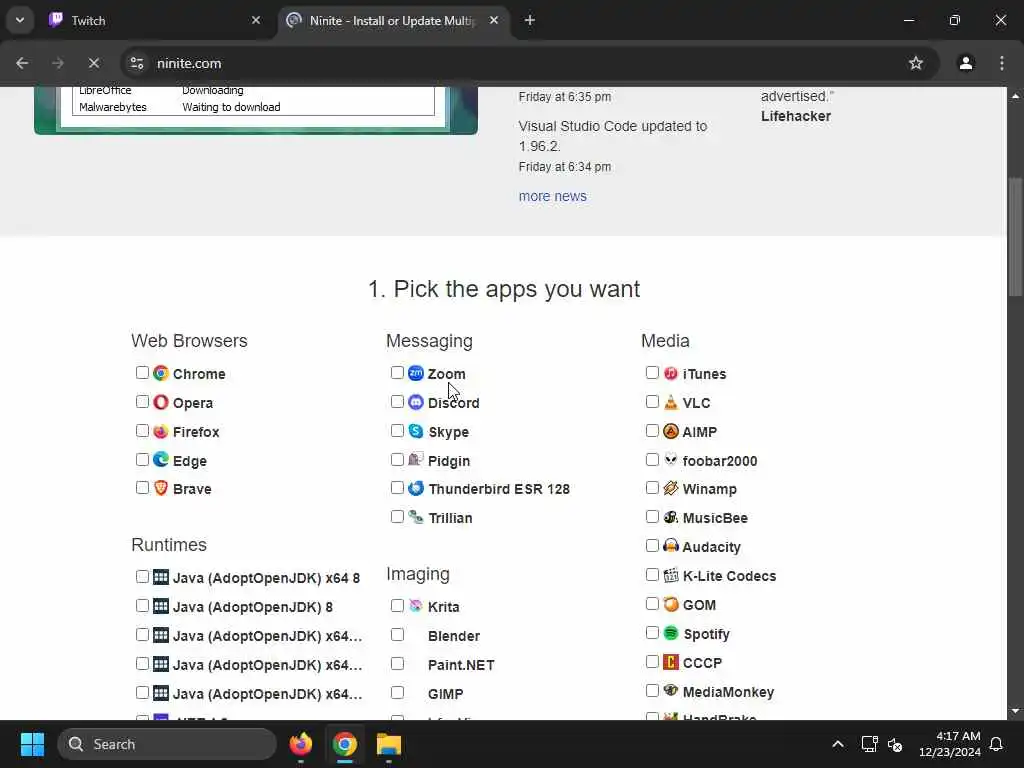The height and width of the screenshot is (768, 1024).
Task: Click the Spotify logo icon
Action: point(671,633)
